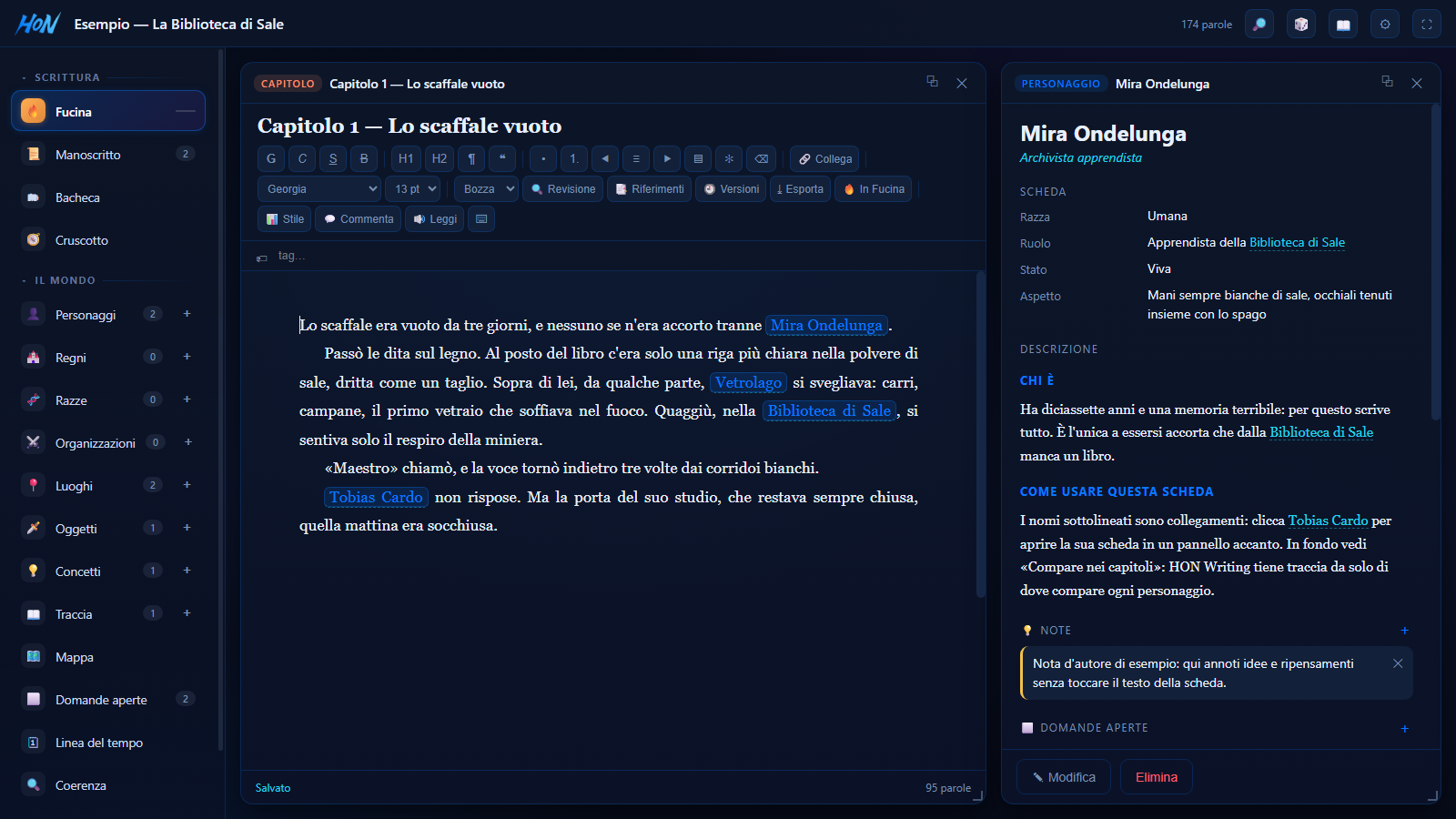
Task: Toggle H1 heading style
Action: coord(406,158)
